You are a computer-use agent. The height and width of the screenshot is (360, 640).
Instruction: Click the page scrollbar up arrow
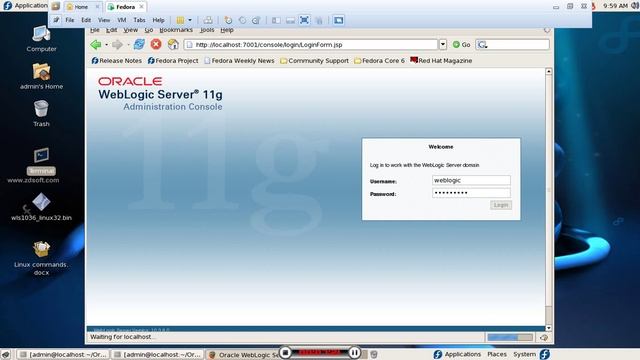click(x=549, y=71)
